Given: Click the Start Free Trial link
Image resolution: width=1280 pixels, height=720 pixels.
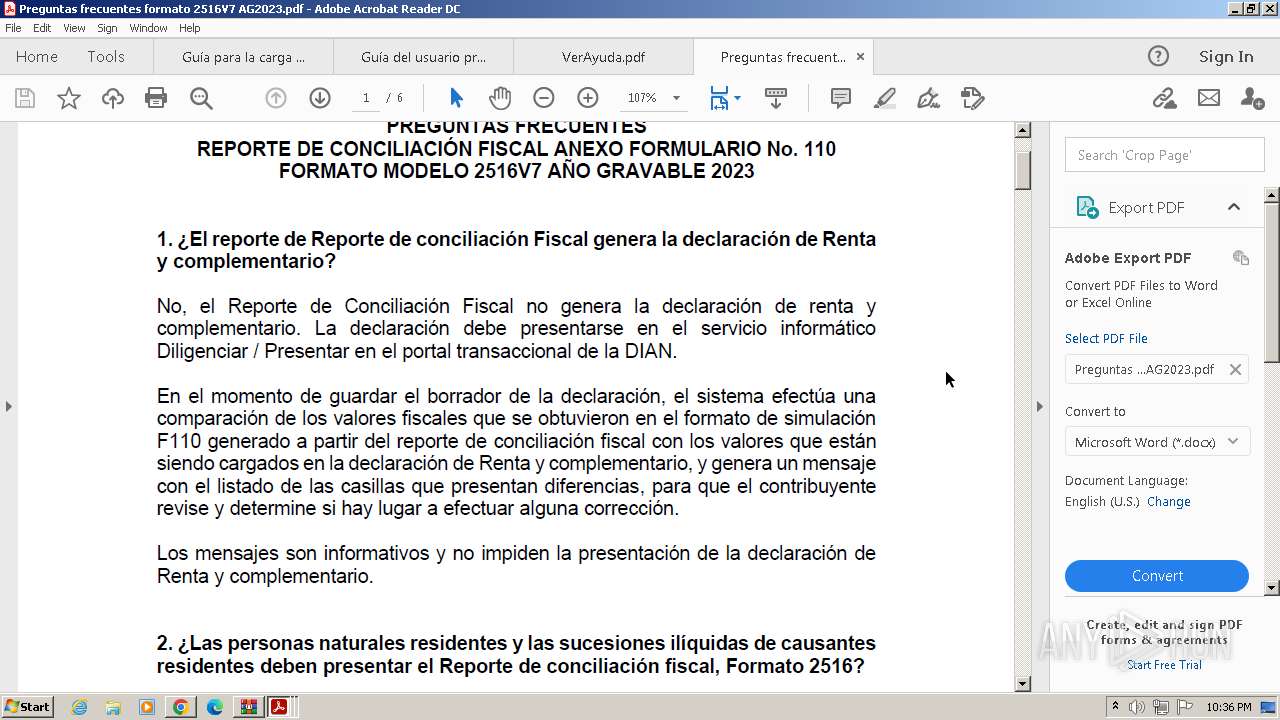Looking at the screenshot, I should pyautogui.click(x=1164, y=665).
